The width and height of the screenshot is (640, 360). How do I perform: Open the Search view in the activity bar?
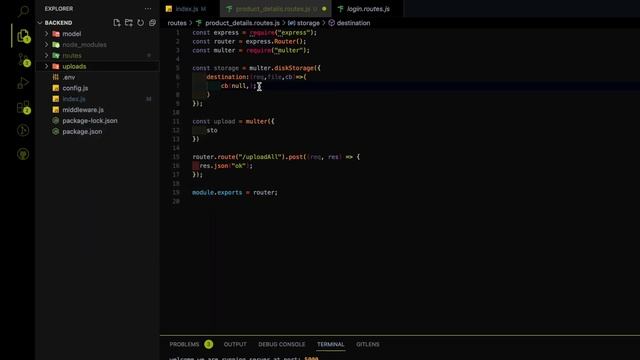pos(23,11)
